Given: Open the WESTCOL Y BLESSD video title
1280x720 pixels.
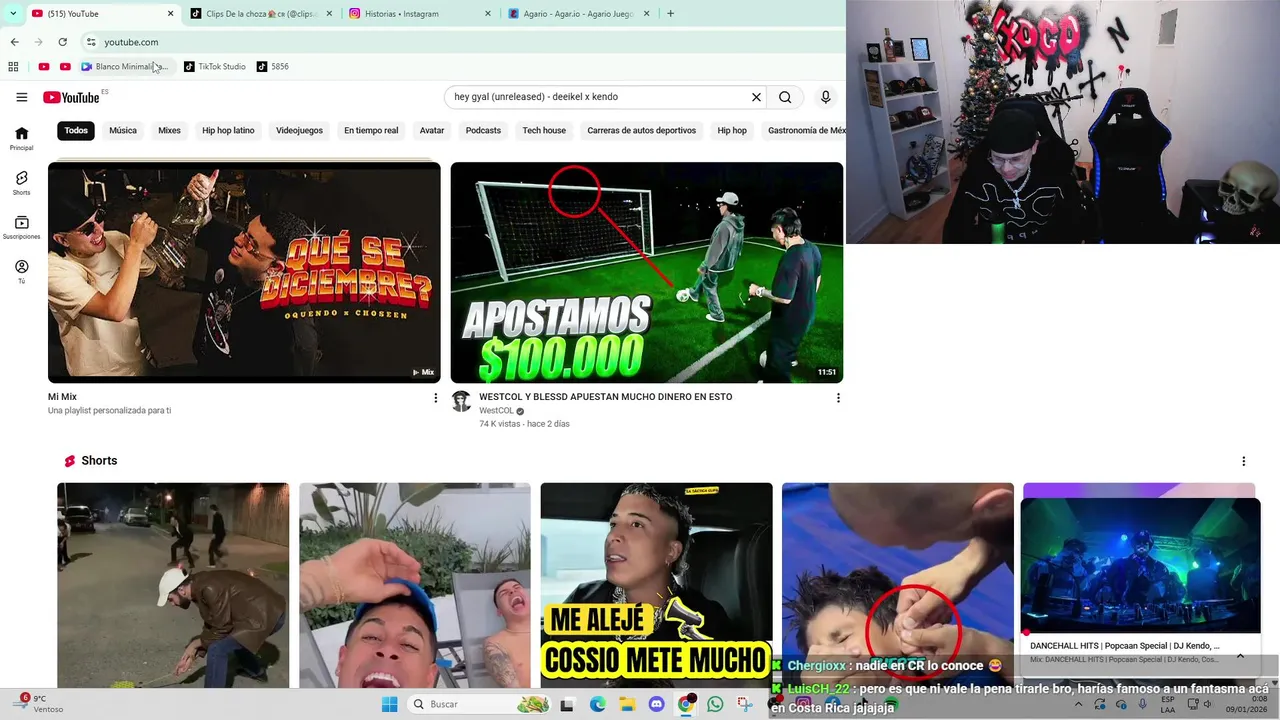Looking at the screenshot, I should (x=606, y=397).
